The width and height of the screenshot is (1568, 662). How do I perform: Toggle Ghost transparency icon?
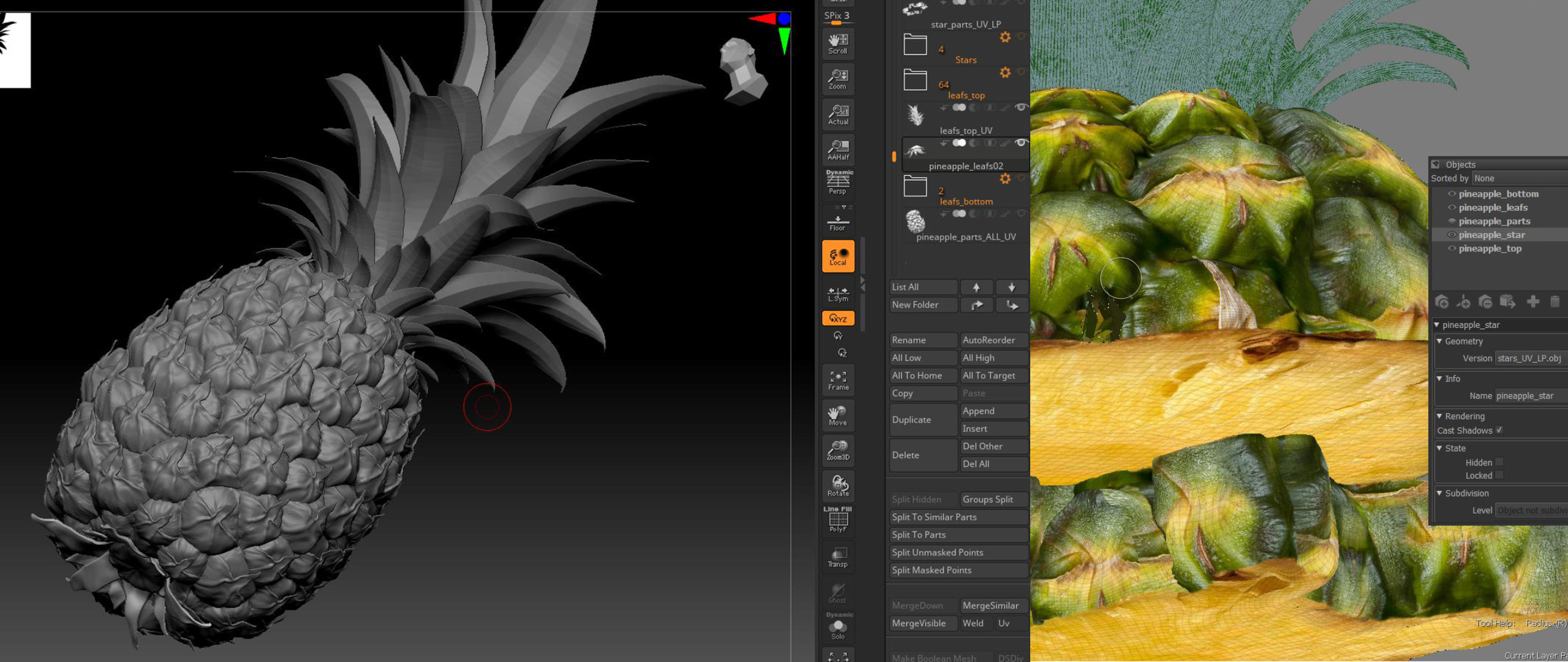point(838,593)
